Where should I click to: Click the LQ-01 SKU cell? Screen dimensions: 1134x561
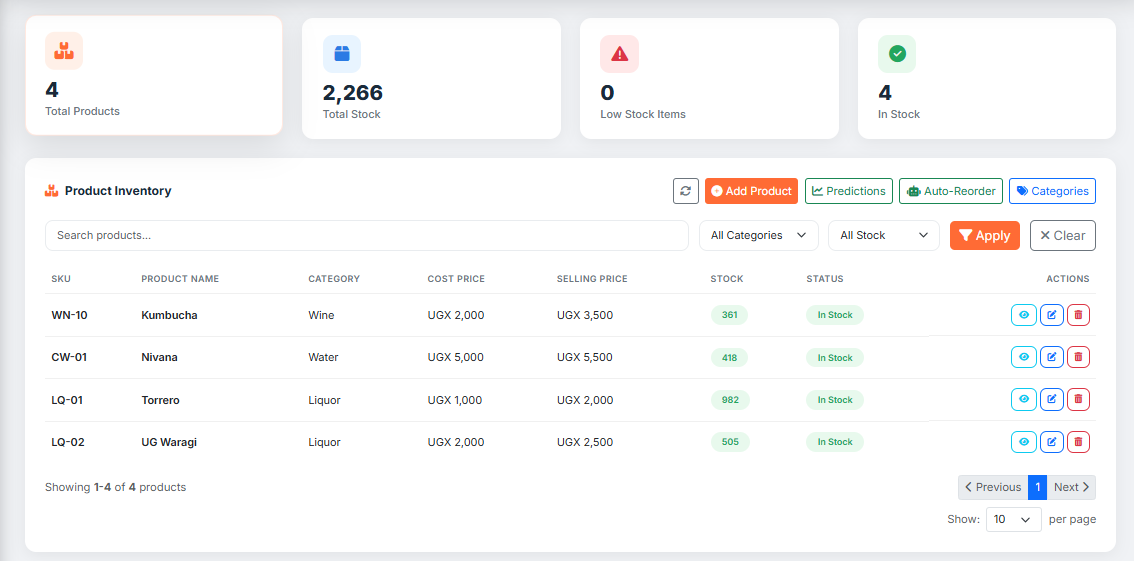(67, 400)
